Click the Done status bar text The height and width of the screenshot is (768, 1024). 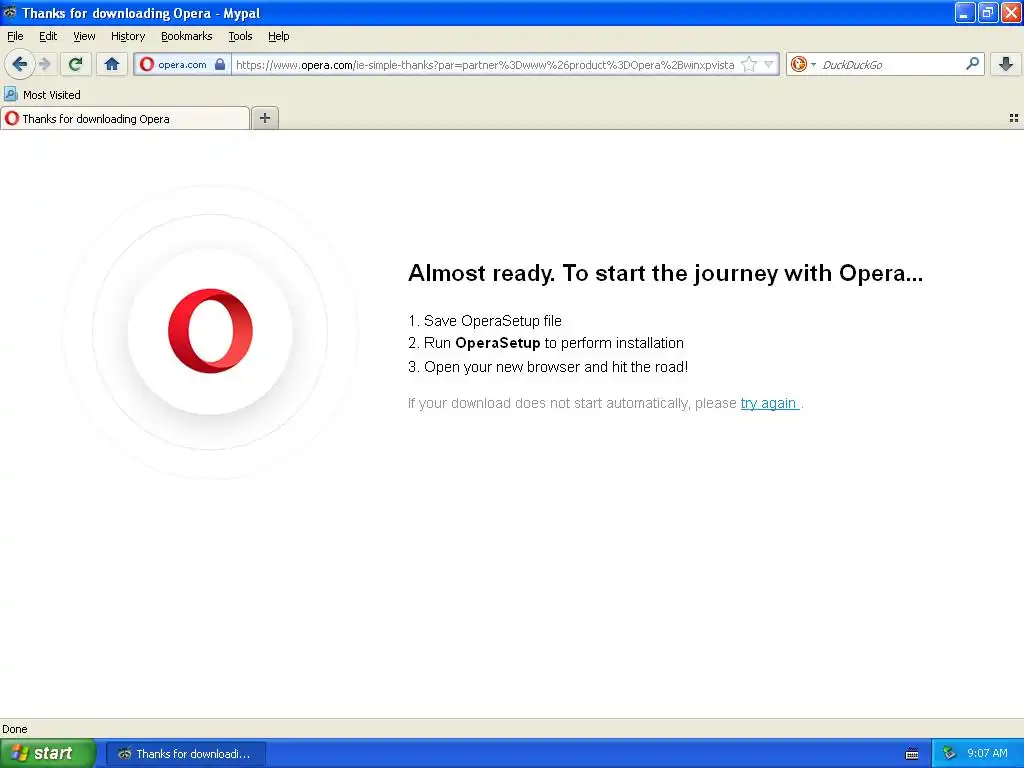point(14,729)
